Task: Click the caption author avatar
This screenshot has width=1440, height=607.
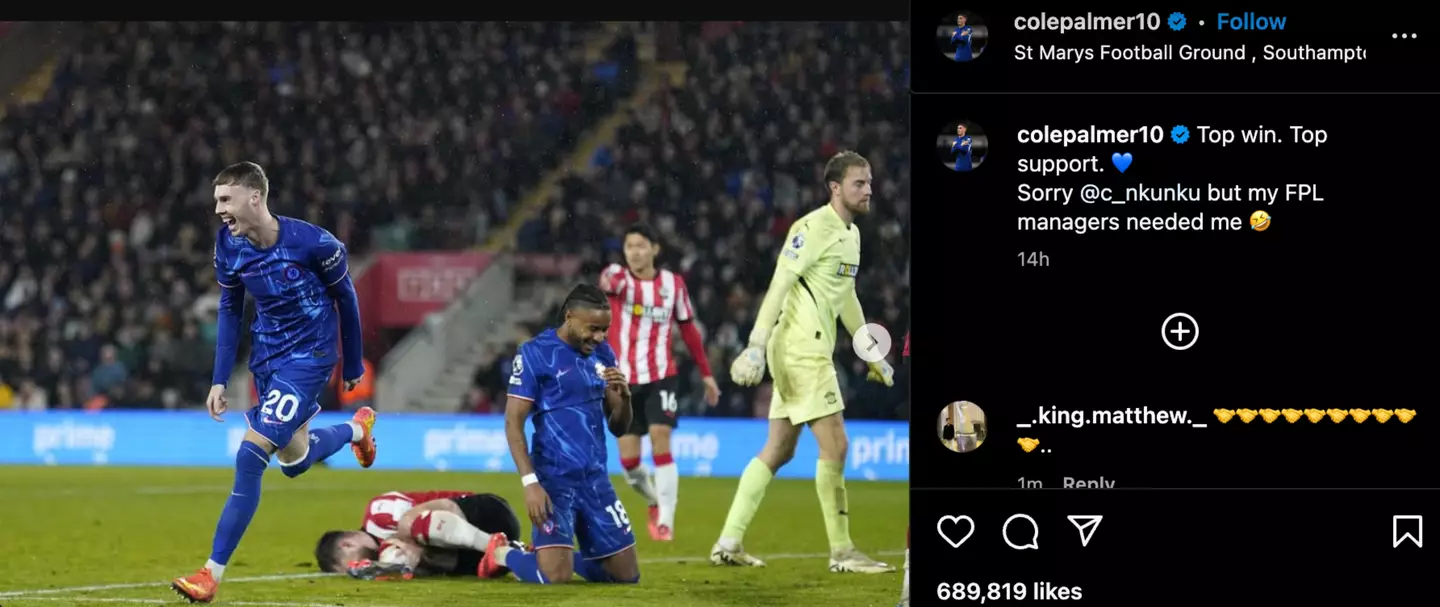Action: (x=962, y=146)
